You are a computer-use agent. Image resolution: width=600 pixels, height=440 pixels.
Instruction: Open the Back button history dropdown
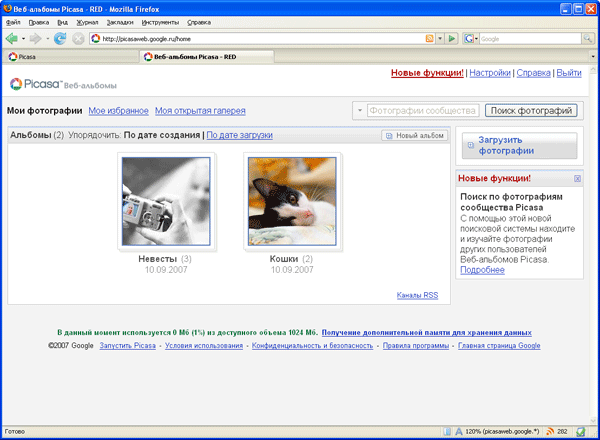[23, 39]
